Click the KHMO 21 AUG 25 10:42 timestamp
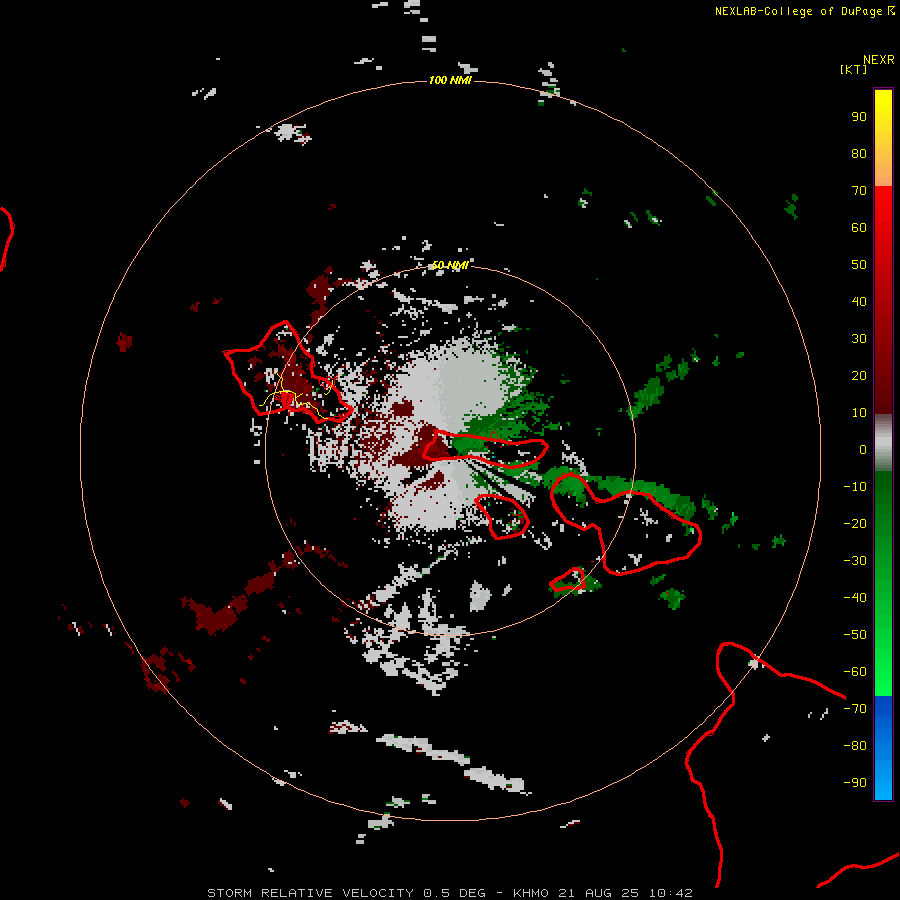The height and width of the screenshot is (900, 900). coord(603,893)
